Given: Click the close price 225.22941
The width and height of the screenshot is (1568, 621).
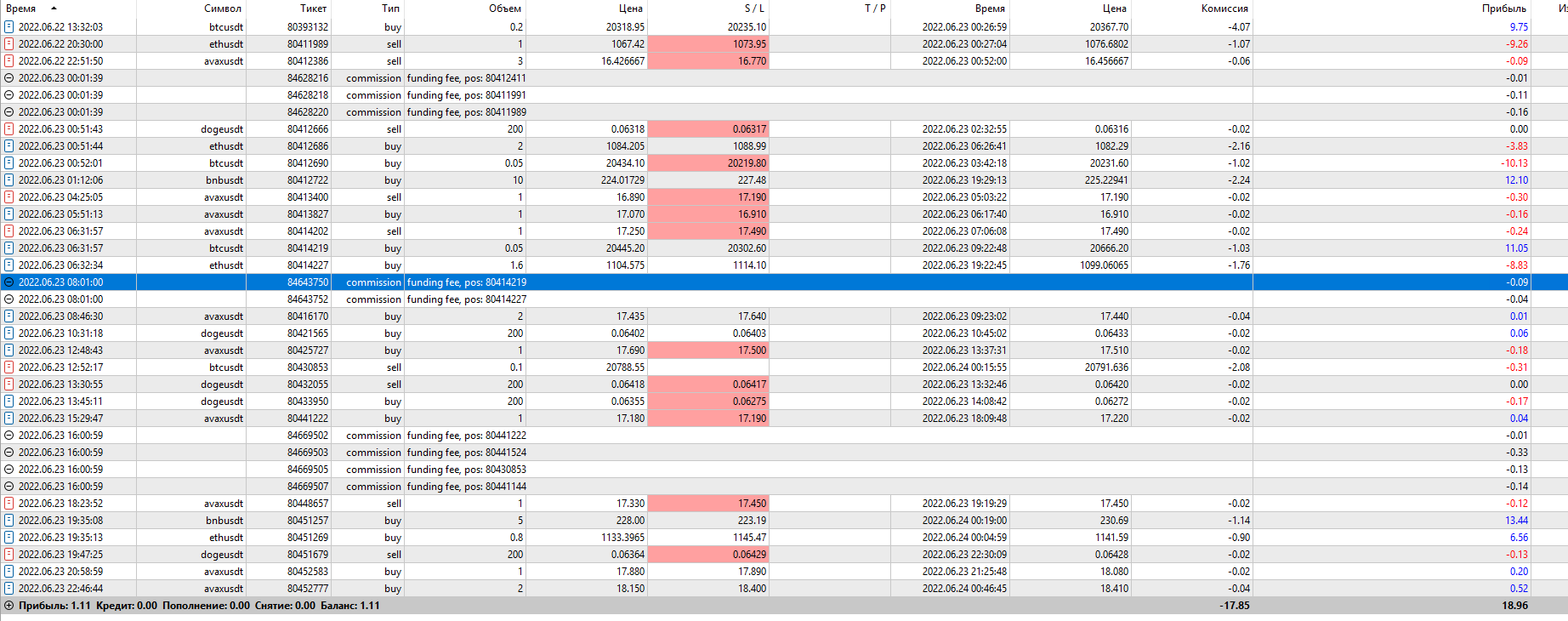Looking at the screenshot, I should coord(1105,180).
